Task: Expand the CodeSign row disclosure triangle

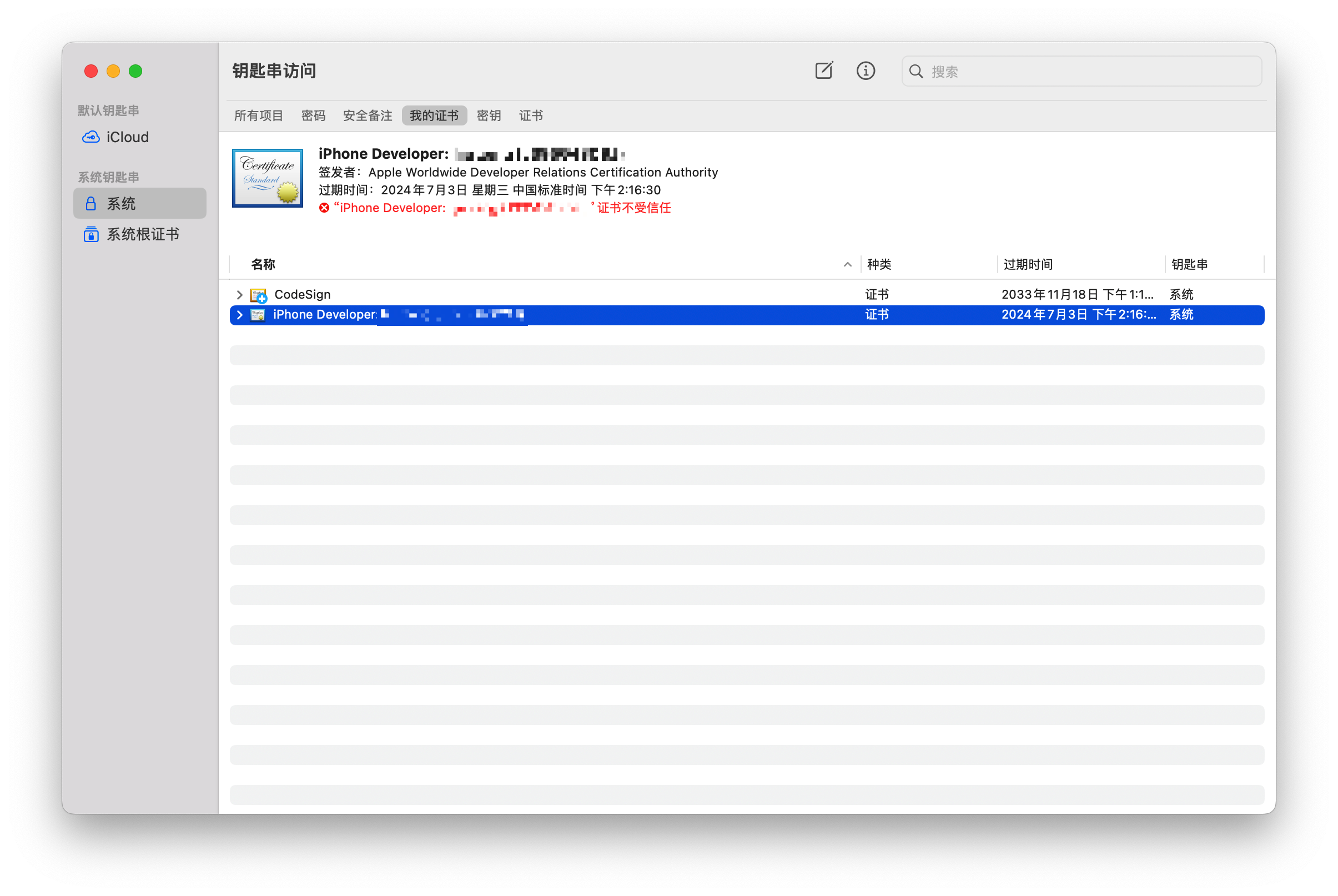Action: click(239, 294)
